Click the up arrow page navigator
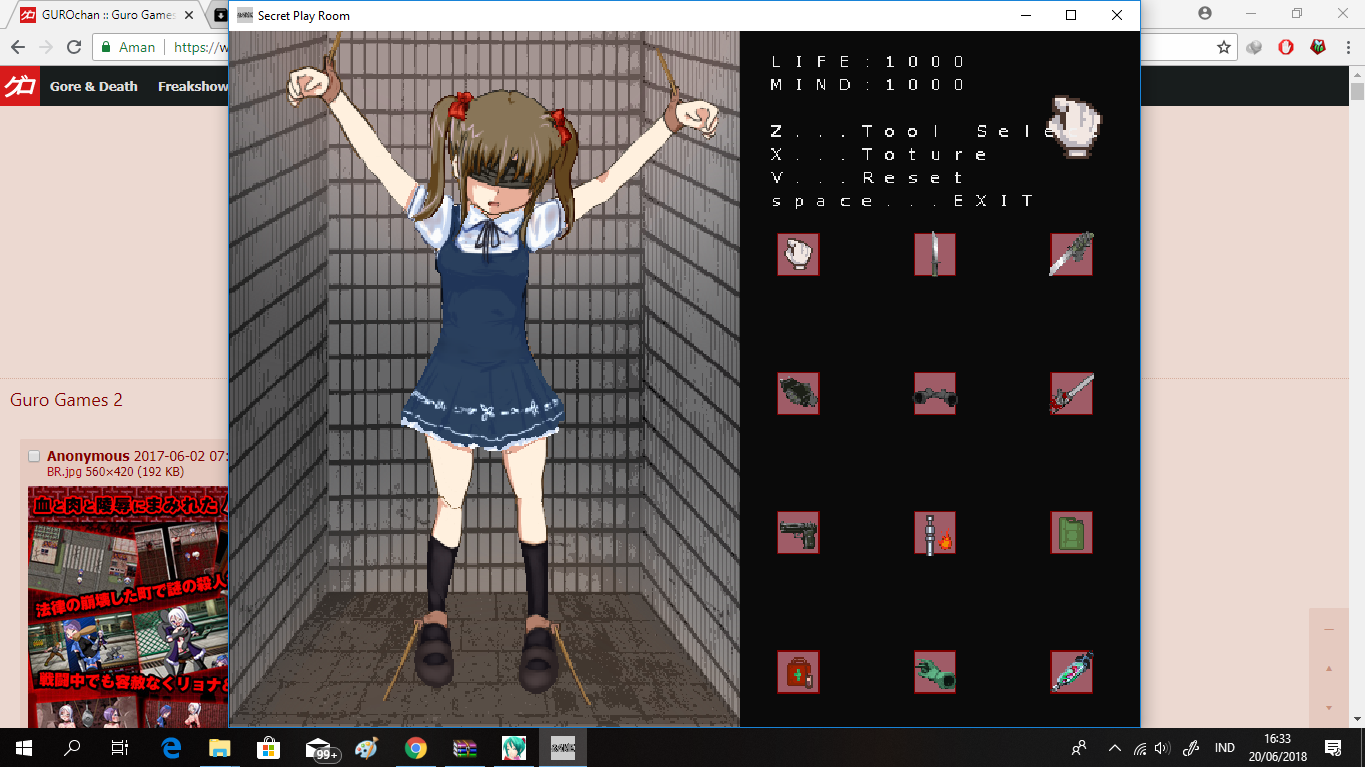The width and height of the screenshot is (1365, 767). click(1329, 668)
